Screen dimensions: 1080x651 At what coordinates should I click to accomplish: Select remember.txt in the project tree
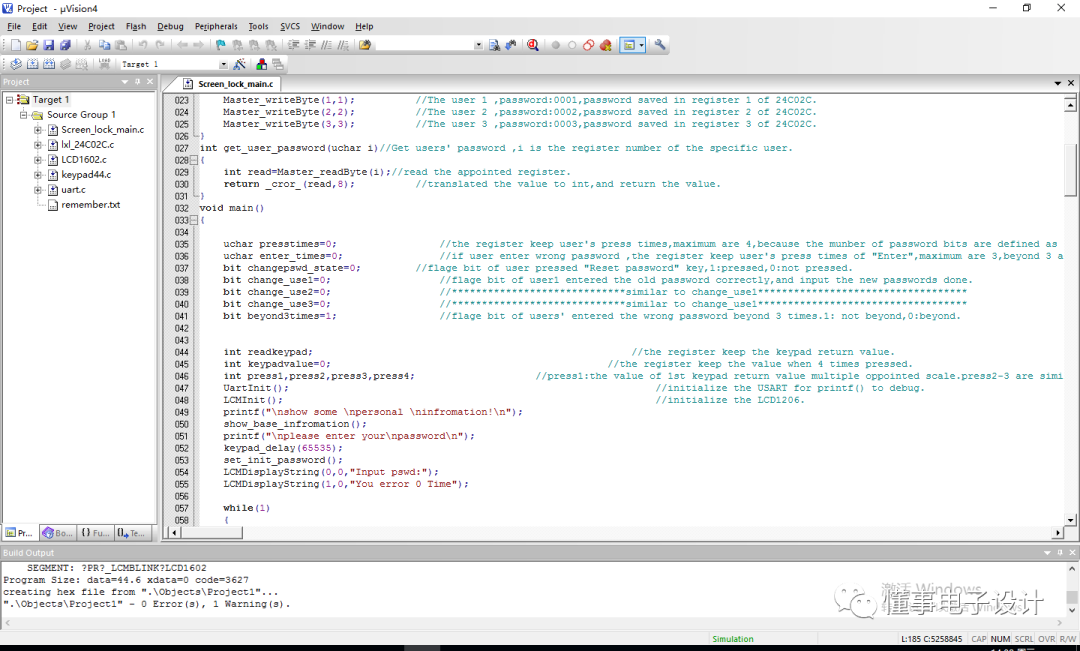click(x=91, y=205)
